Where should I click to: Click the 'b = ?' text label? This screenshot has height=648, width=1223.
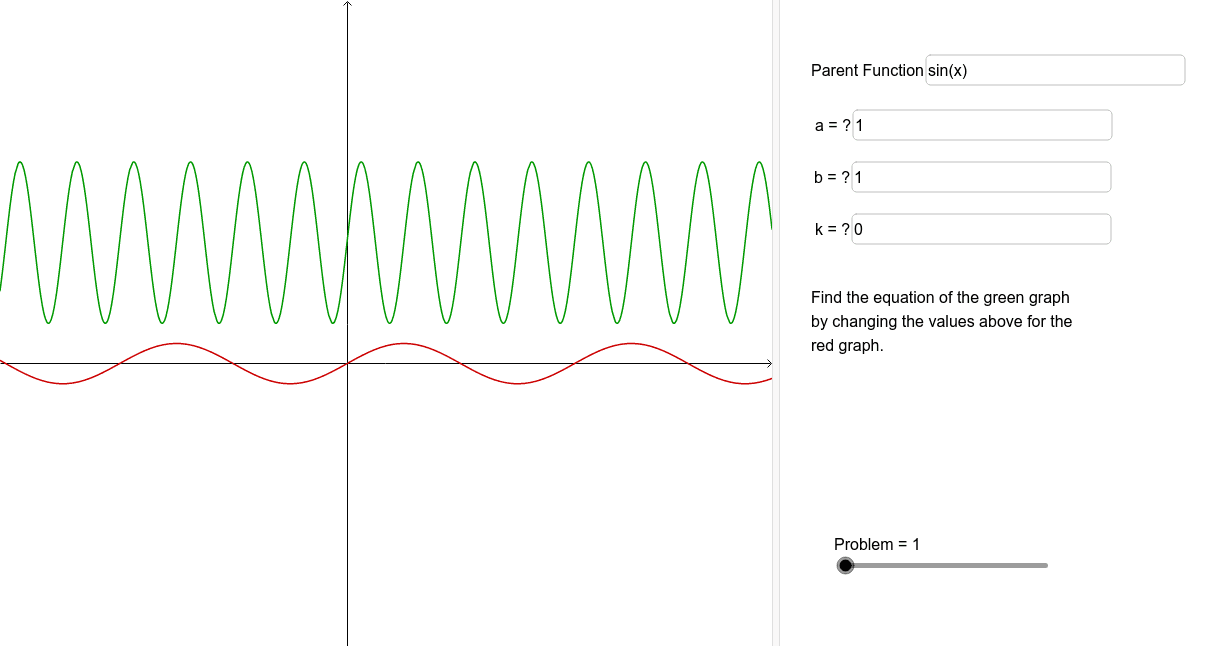point(833,177)
